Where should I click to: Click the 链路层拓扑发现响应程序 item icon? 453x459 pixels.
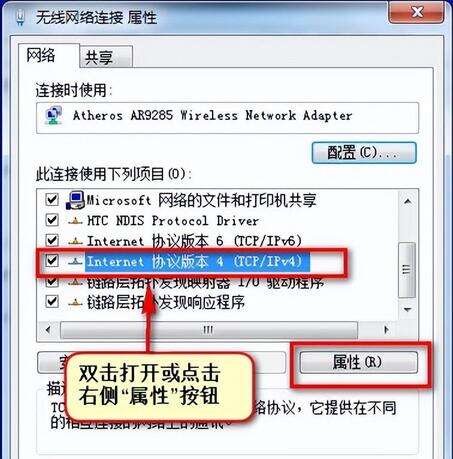tap(75, 302)
